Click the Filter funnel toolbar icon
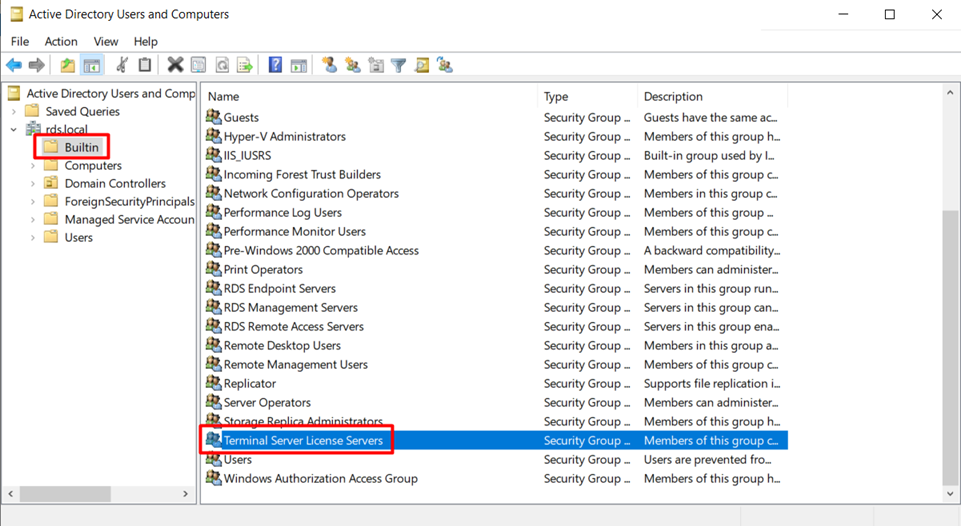 (398, 65)
